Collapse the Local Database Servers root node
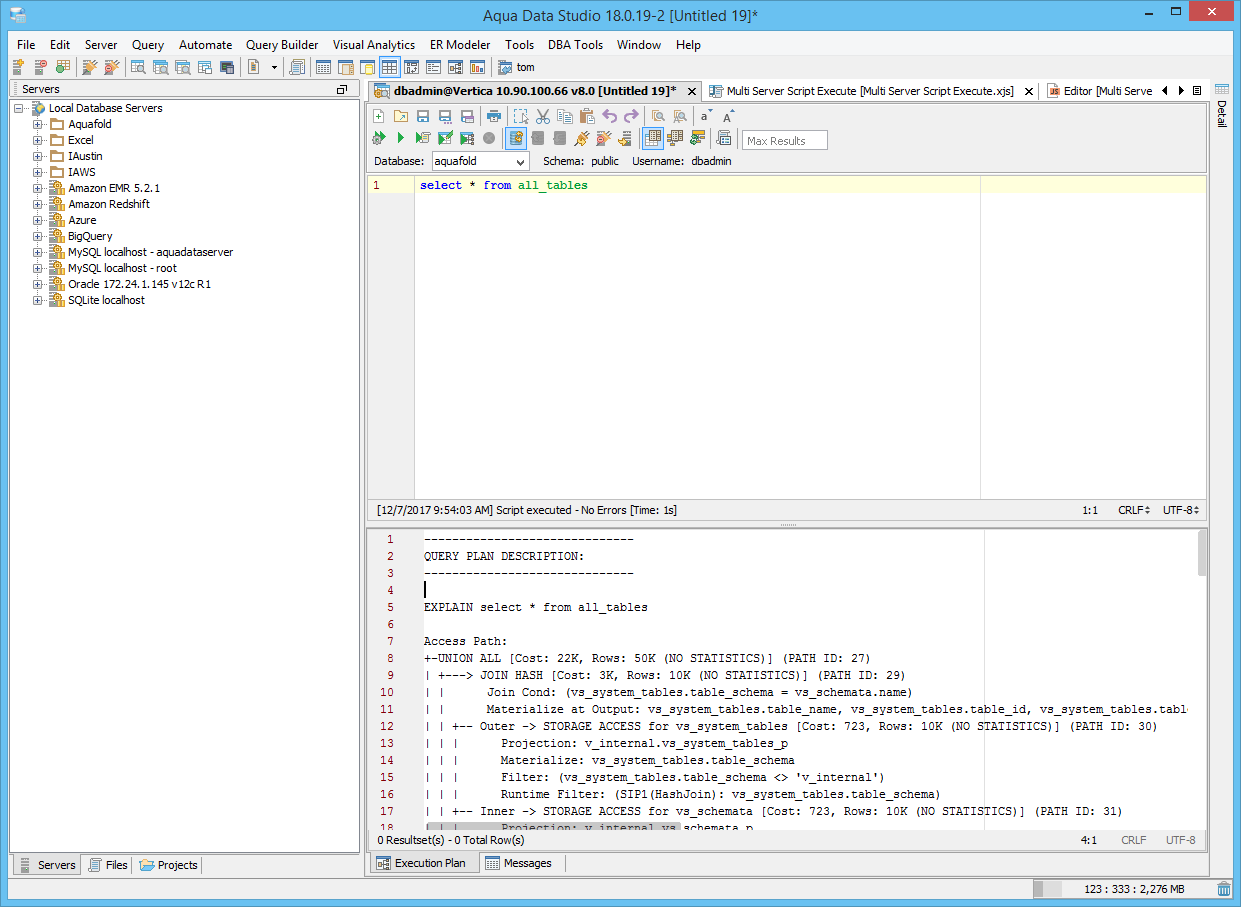This screenshot has width=1241, height=907. coord(19,108)
